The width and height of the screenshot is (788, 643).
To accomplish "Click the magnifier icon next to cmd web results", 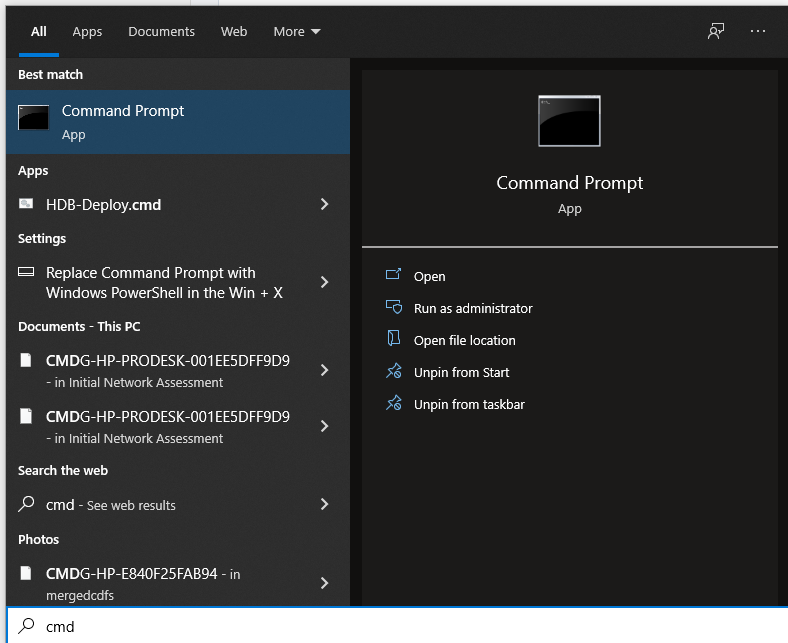I will (26, 504).
